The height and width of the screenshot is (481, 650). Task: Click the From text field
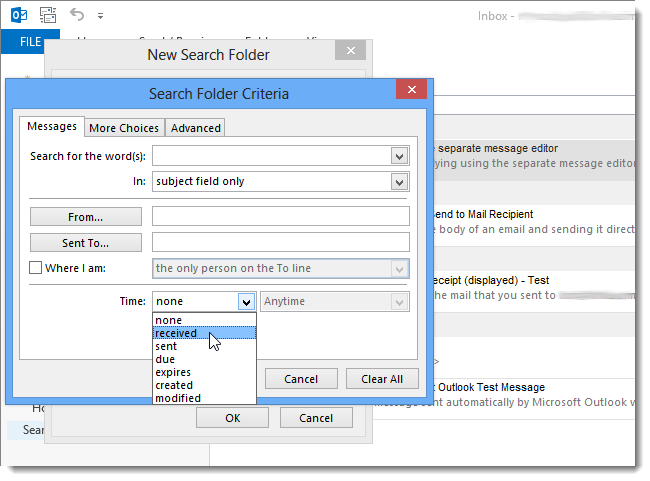tap(281, 216)
